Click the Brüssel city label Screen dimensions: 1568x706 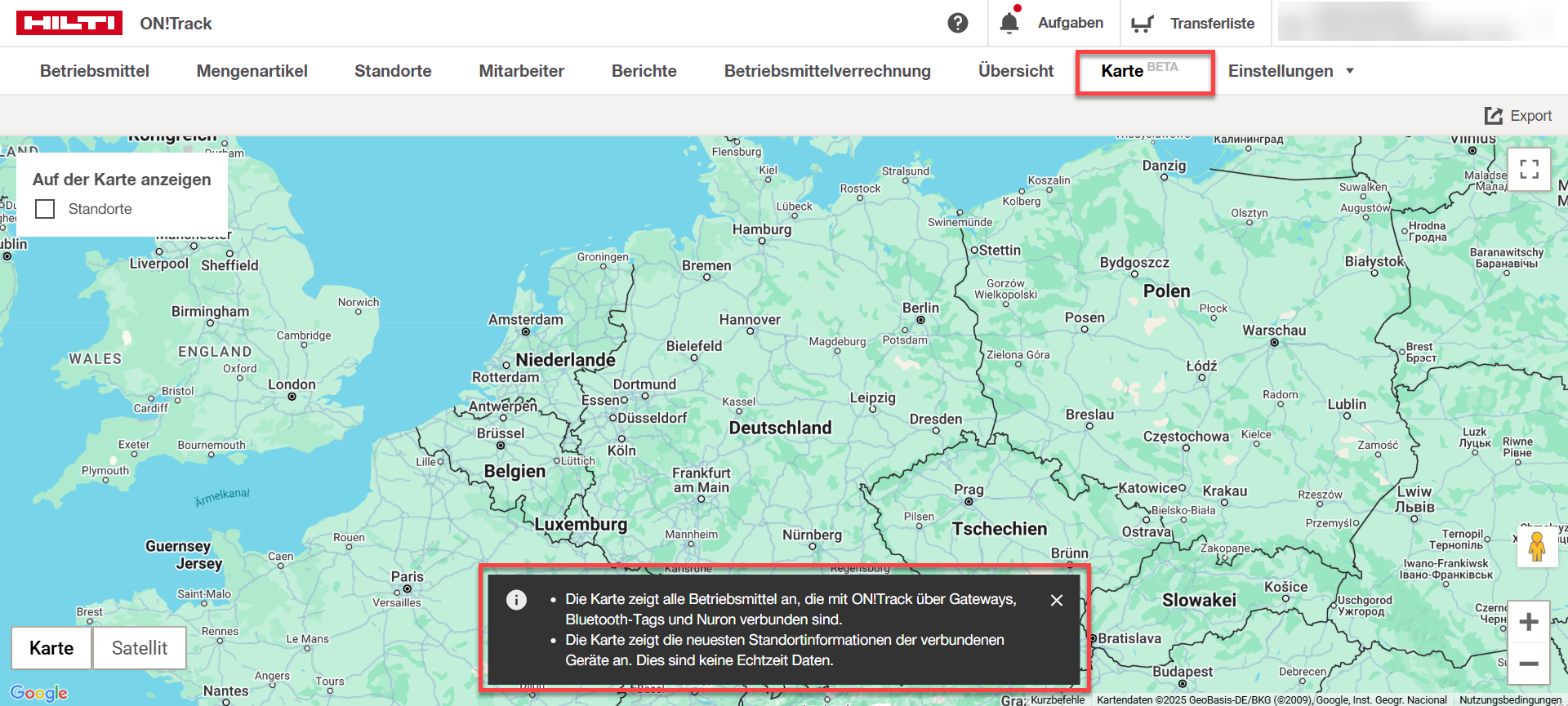click(x=501, y=433)
